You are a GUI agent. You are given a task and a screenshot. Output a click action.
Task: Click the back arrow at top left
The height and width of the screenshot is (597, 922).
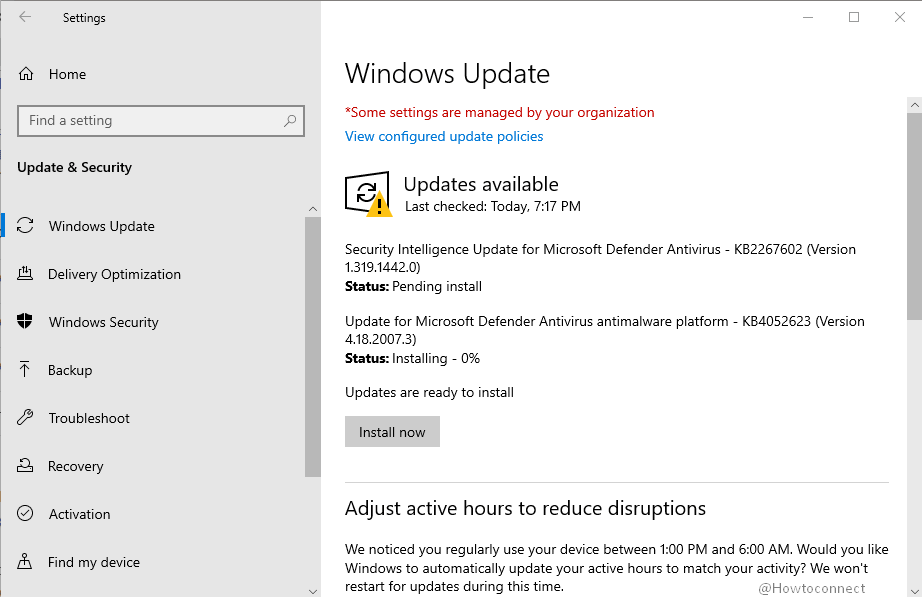click(x=24, y=17)
